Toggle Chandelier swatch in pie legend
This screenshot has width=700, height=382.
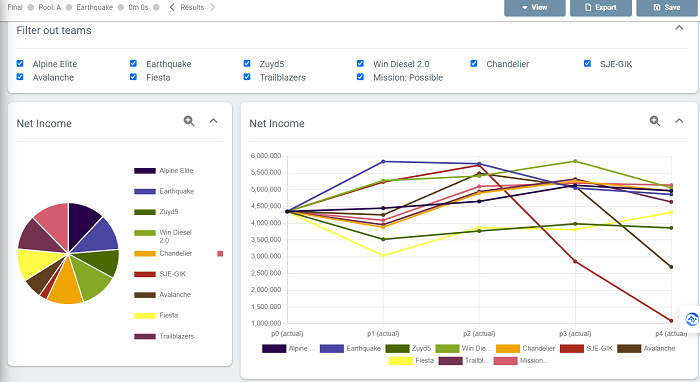[x=145, y=253]
